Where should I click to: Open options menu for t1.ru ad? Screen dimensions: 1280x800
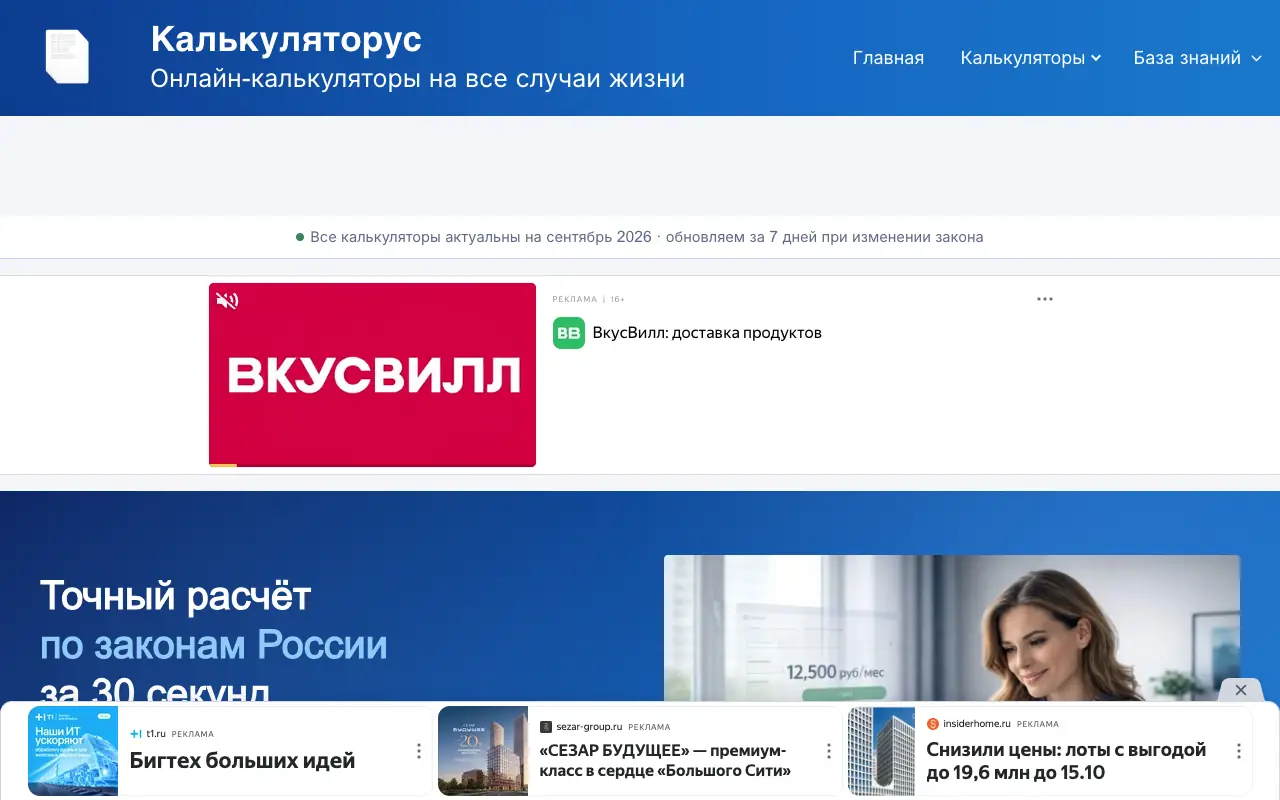pos(418,751)
